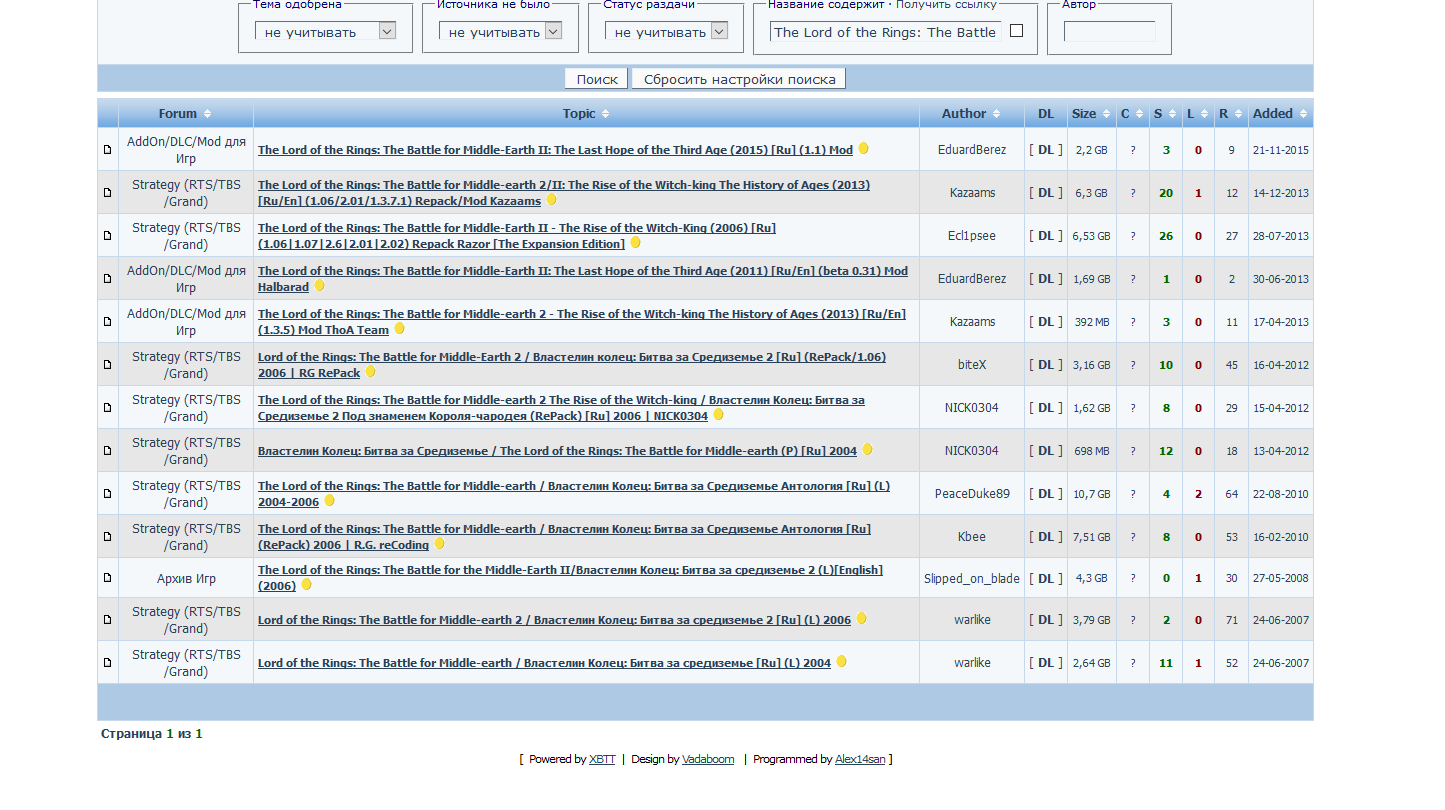Click DL link in Kbee row

pos(1046,537)
